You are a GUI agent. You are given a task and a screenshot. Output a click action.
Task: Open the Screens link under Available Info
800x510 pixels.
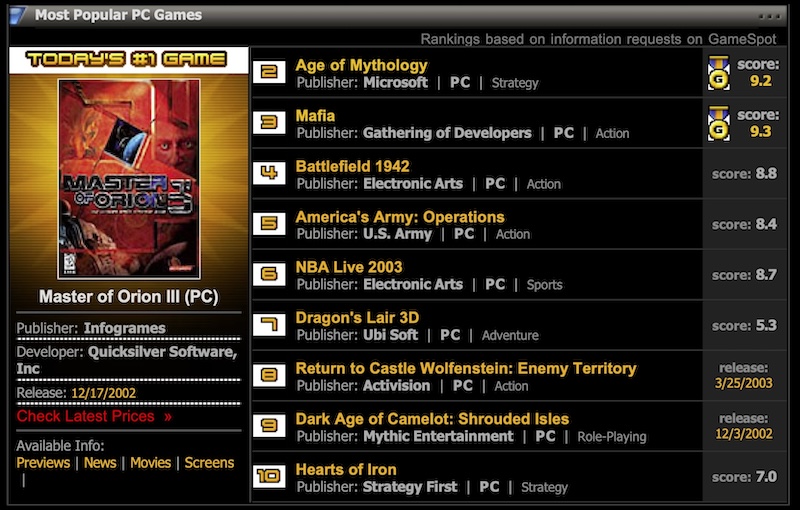209,463
